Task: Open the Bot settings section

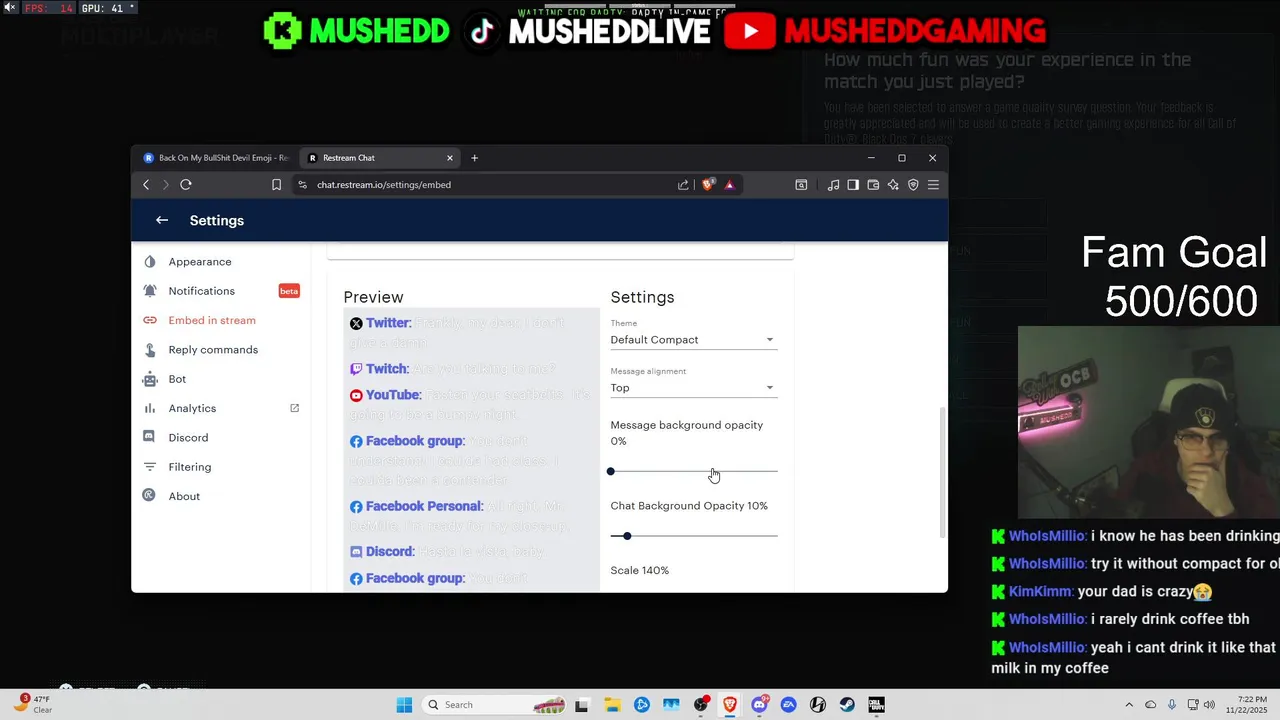Action: point(177,379)
